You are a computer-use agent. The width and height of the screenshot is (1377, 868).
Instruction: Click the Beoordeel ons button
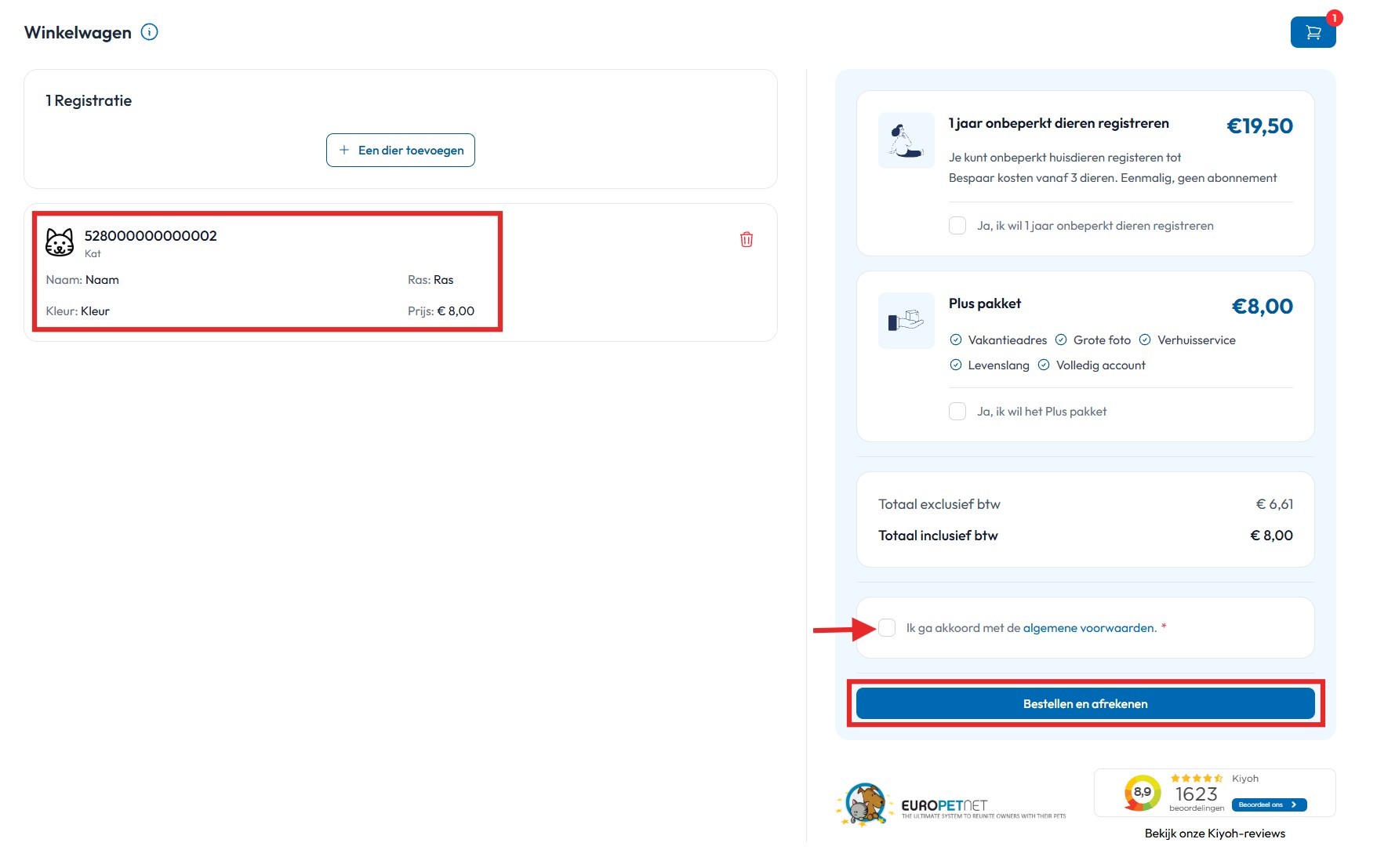(x=1268, y=805)
